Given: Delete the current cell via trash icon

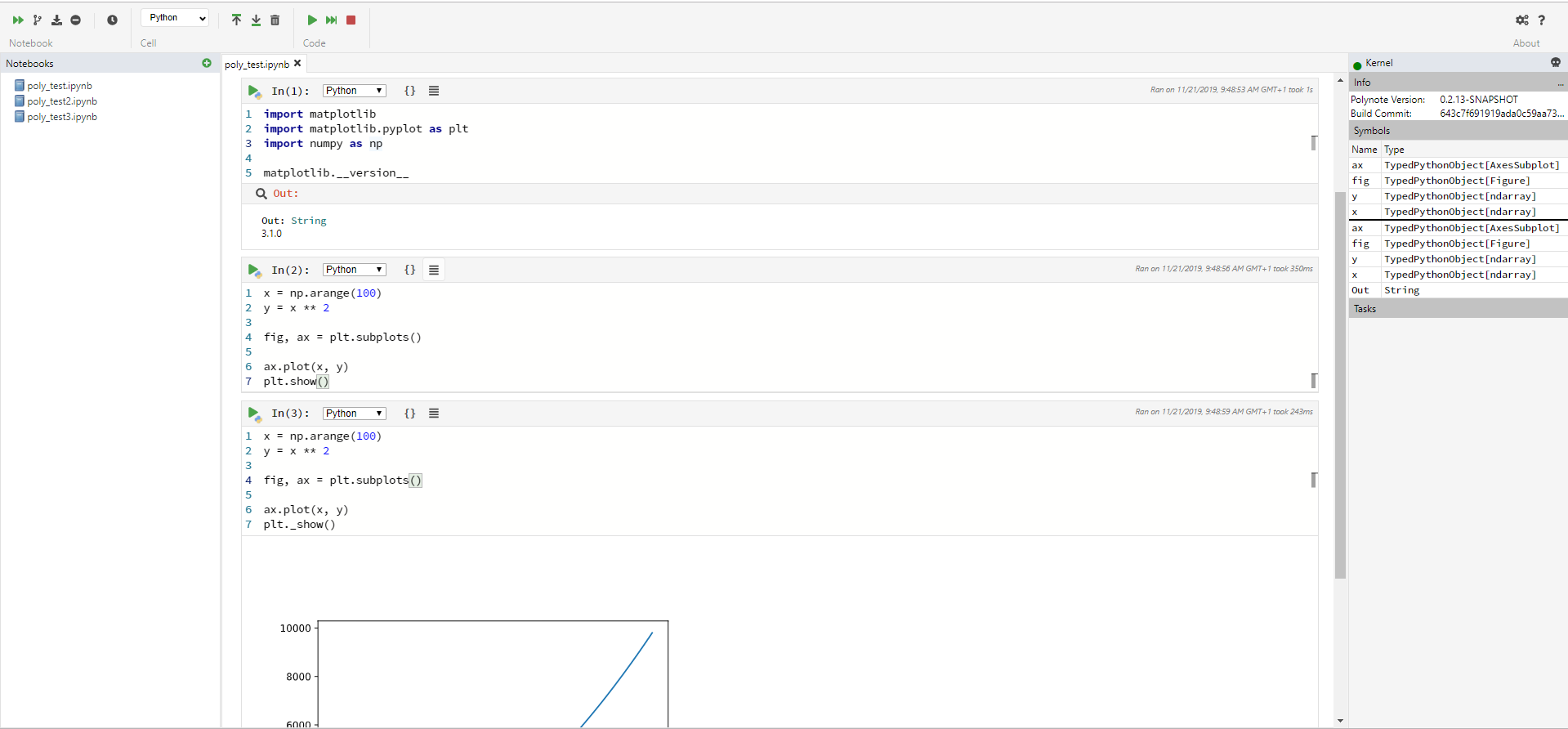Looking at the screenshot, I should coord(275,20).
